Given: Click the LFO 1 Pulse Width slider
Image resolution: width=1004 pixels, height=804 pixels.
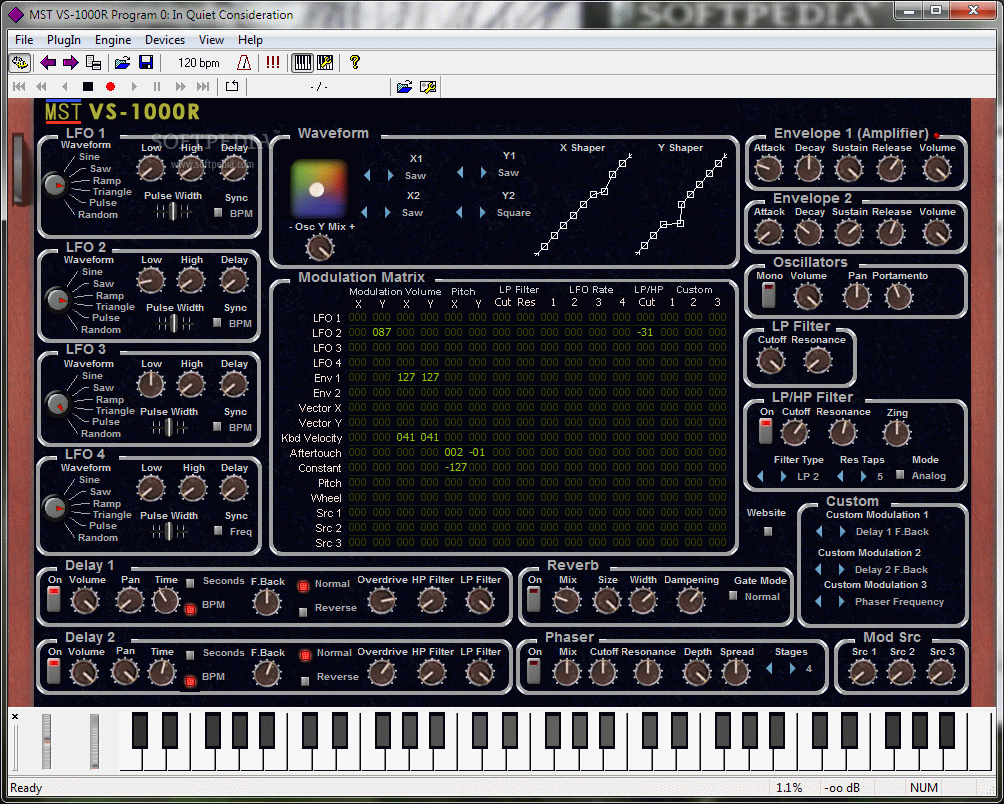Looking at the screenshot, I should (172, 212).
